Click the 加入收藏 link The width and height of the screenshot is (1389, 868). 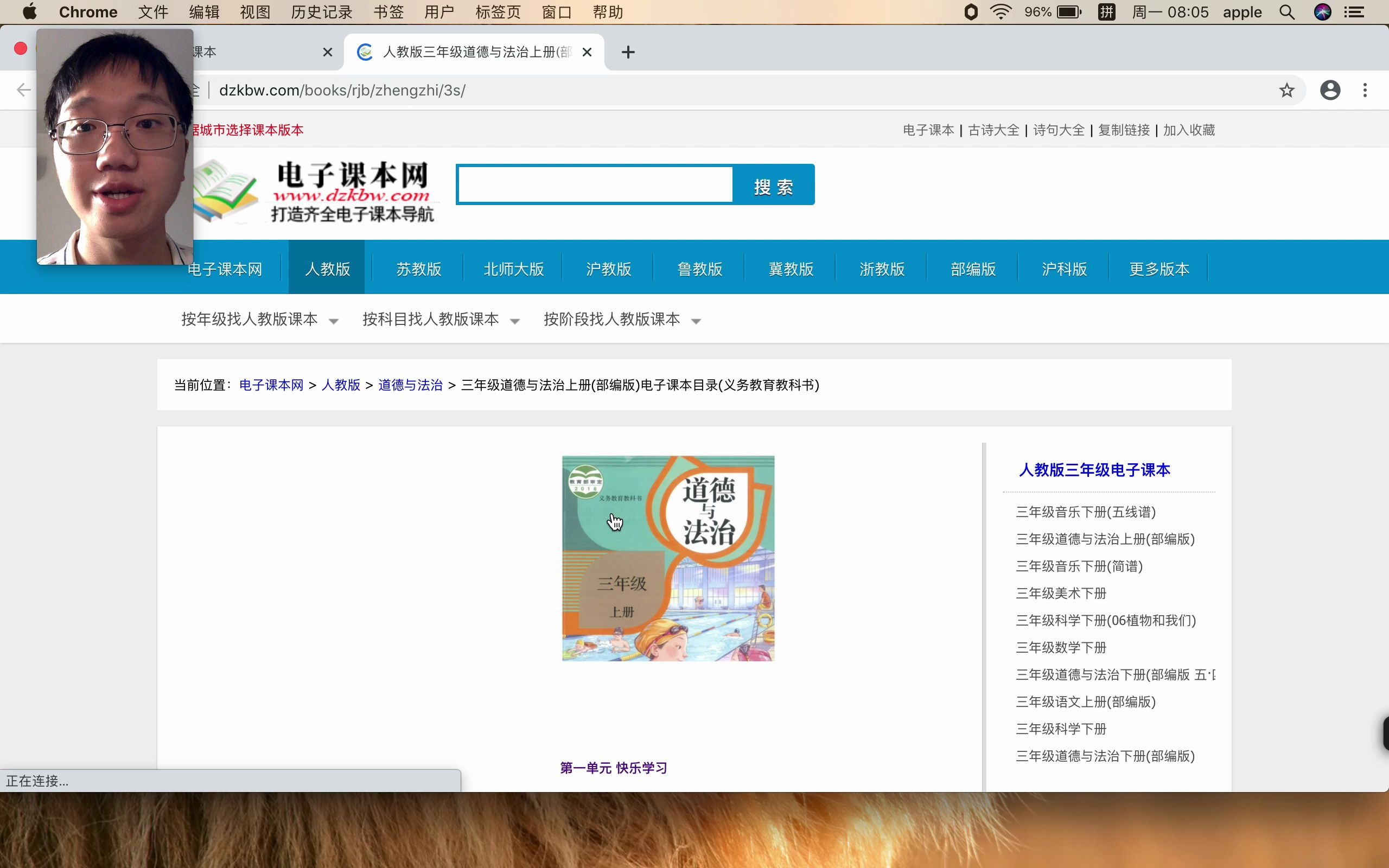(1189, 130)
